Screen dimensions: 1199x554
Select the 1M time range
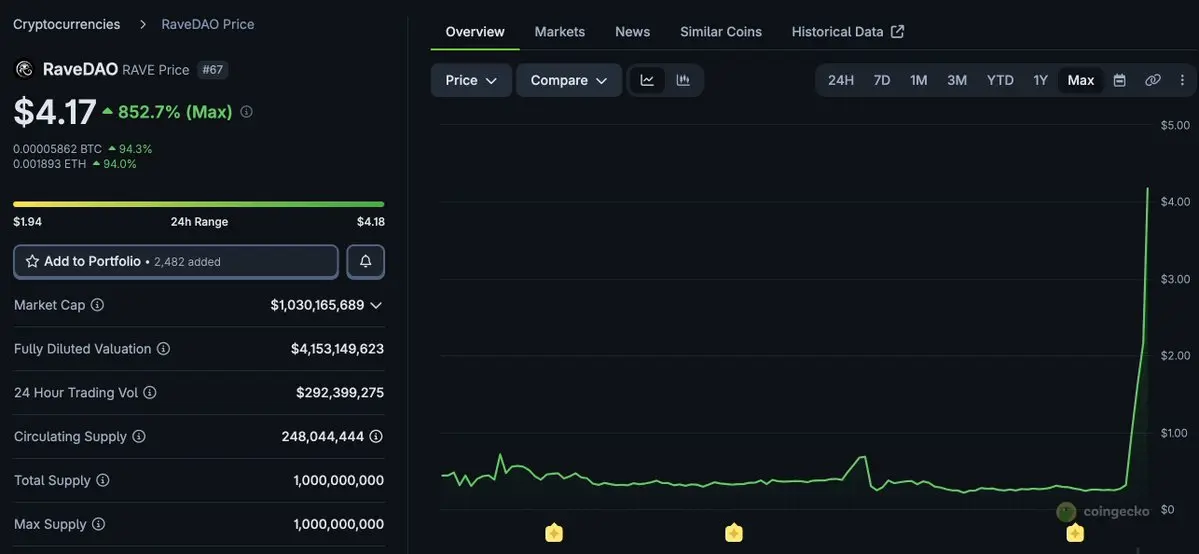tap(918, 80)
